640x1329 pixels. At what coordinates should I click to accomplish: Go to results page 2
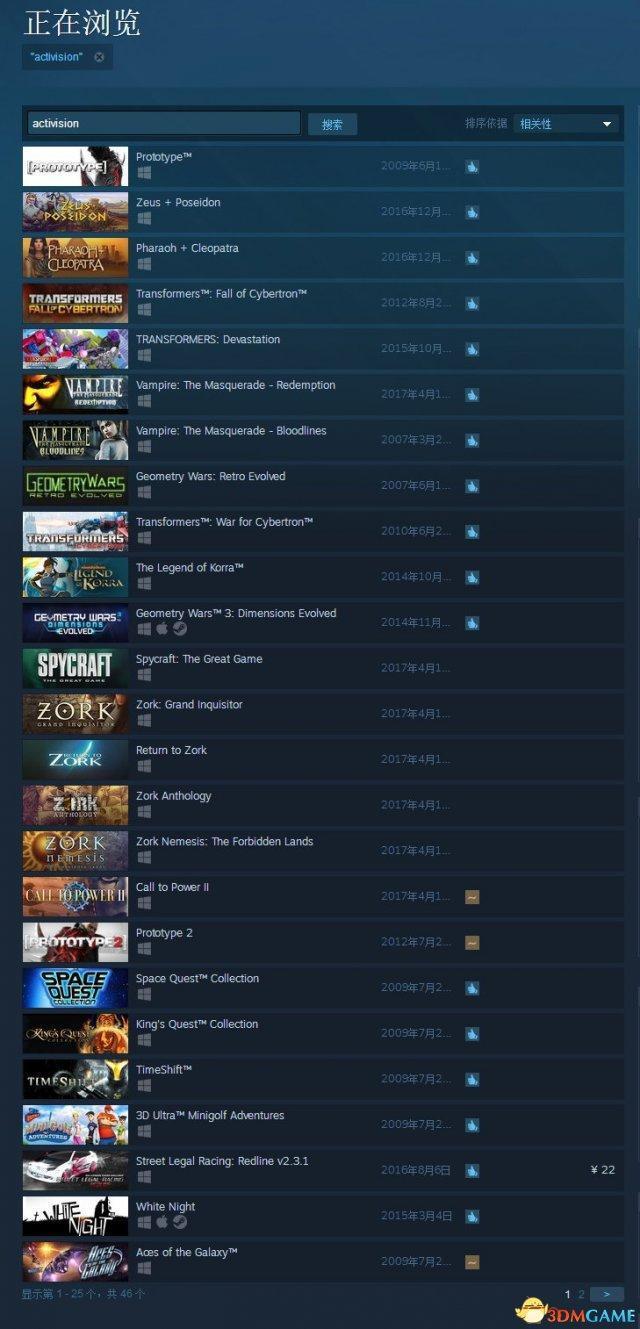coord(581,1294)
